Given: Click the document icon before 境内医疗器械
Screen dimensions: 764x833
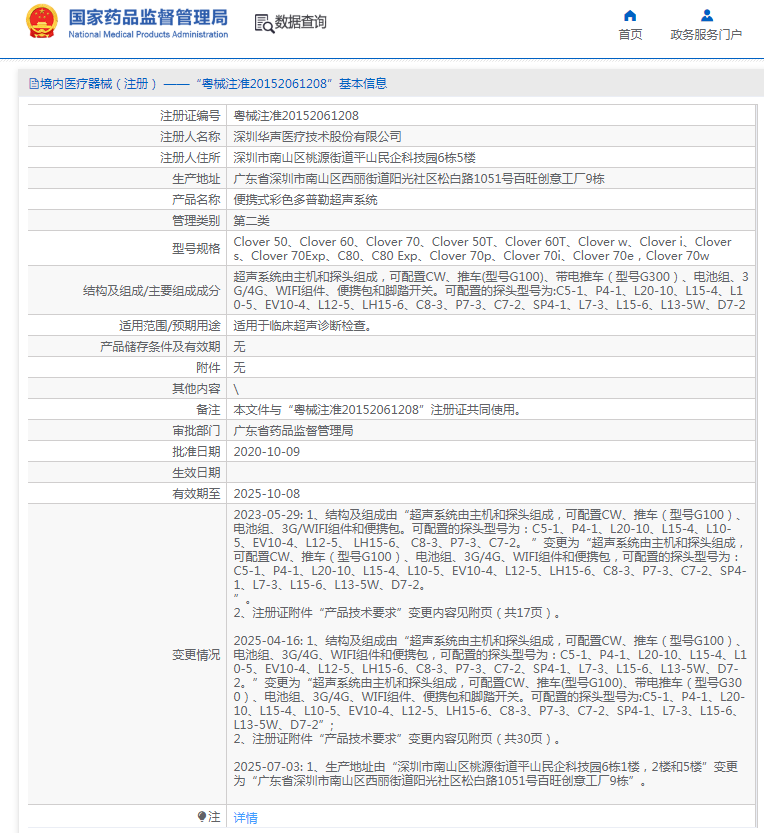Looking at the screenshot, I should [33, 84].
